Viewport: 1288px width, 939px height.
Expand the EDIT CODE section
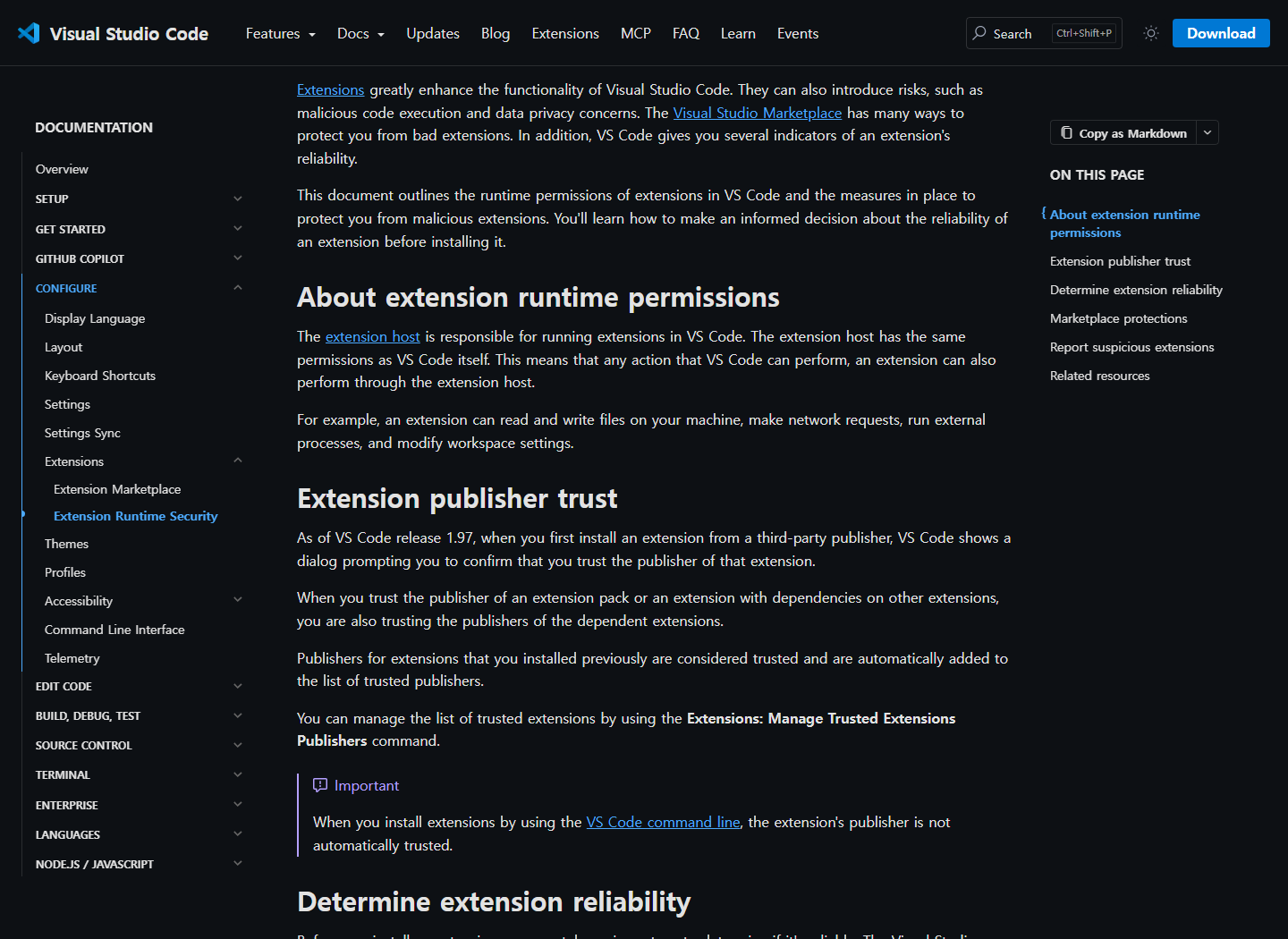click(x=238, y=686)
